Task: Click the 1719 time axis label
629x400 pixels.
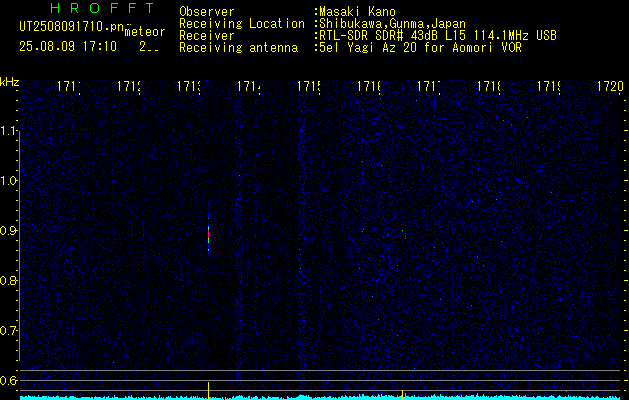Action: pos(549,87)
